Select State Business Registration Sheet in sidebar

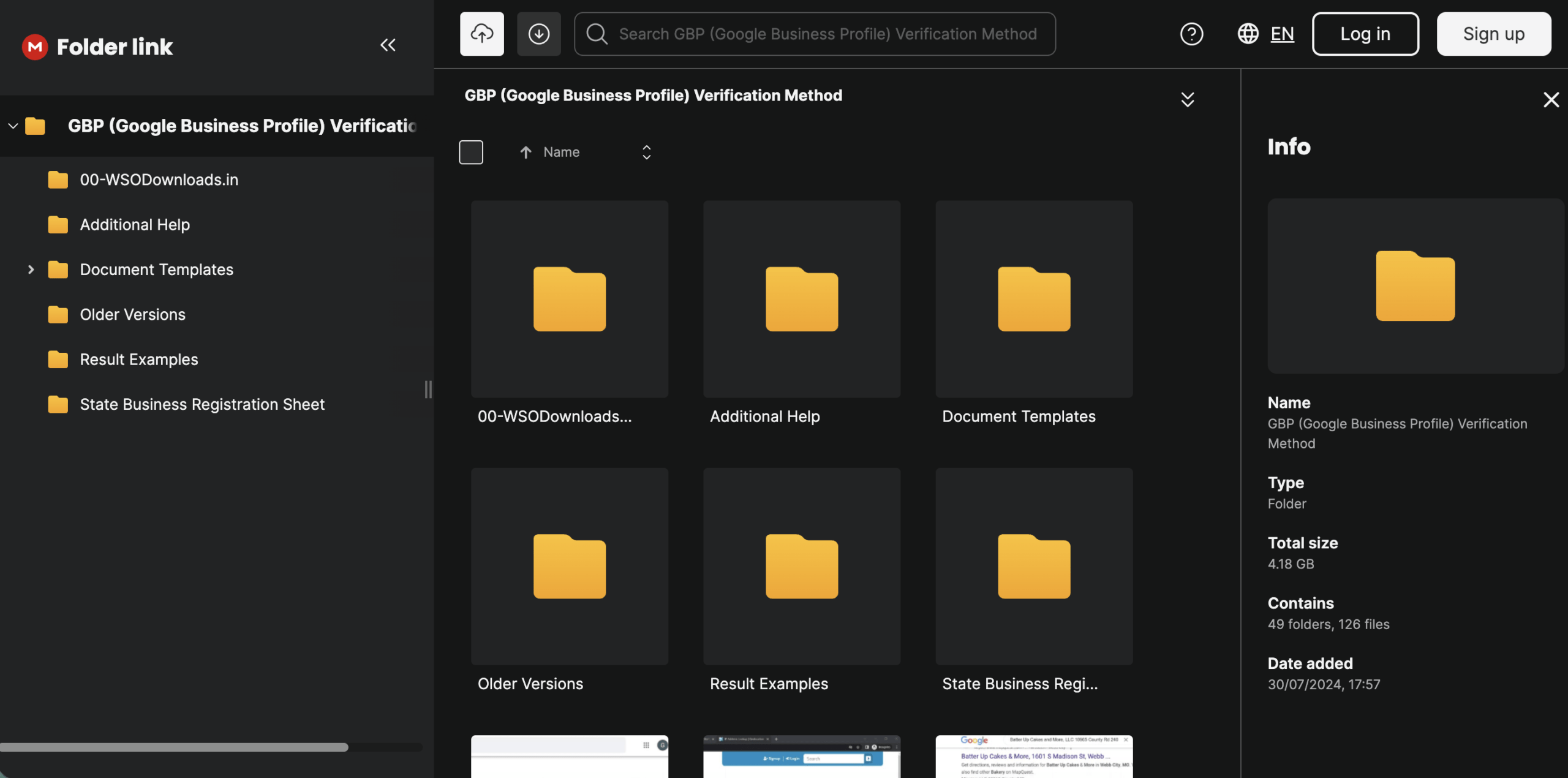click(x=202, y=404)
